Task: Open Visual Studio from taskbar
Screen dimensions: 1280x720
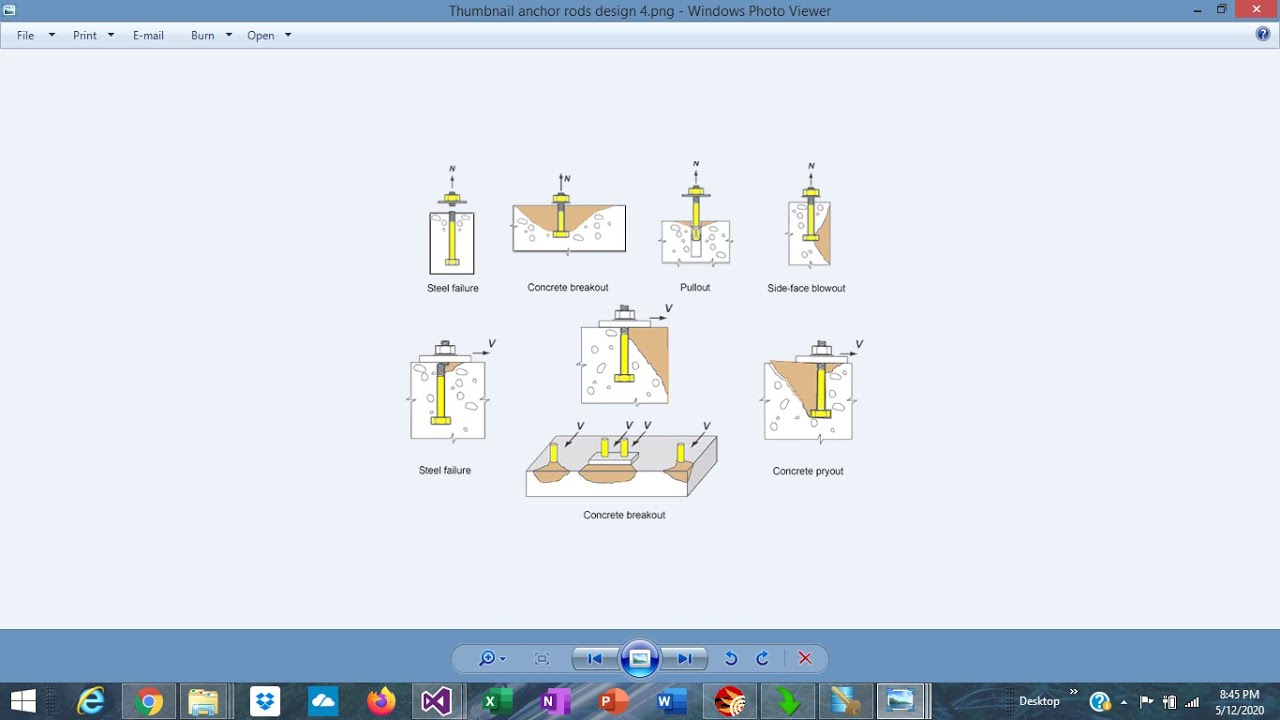Action: pos(436,701)
